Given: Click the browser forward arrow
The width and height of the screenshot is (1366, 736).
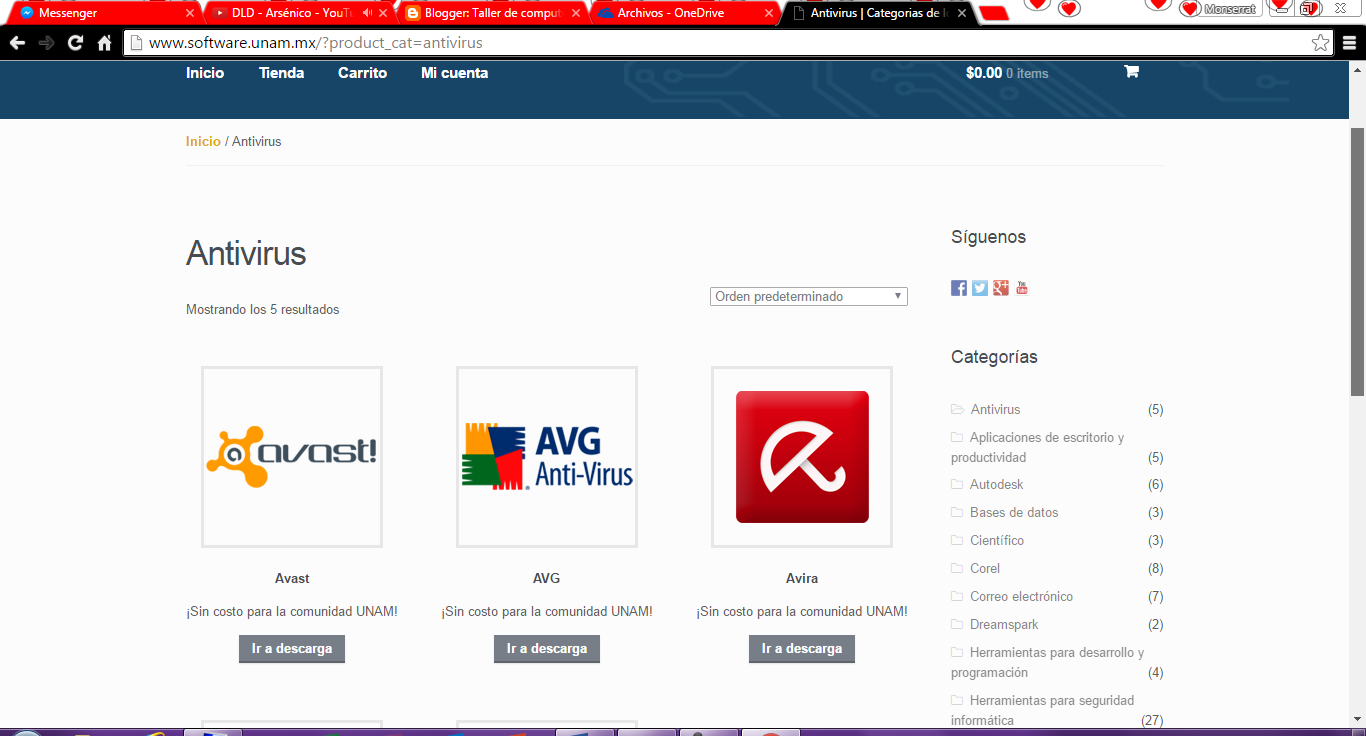Looking at the screenshot, I should (46, 43).
